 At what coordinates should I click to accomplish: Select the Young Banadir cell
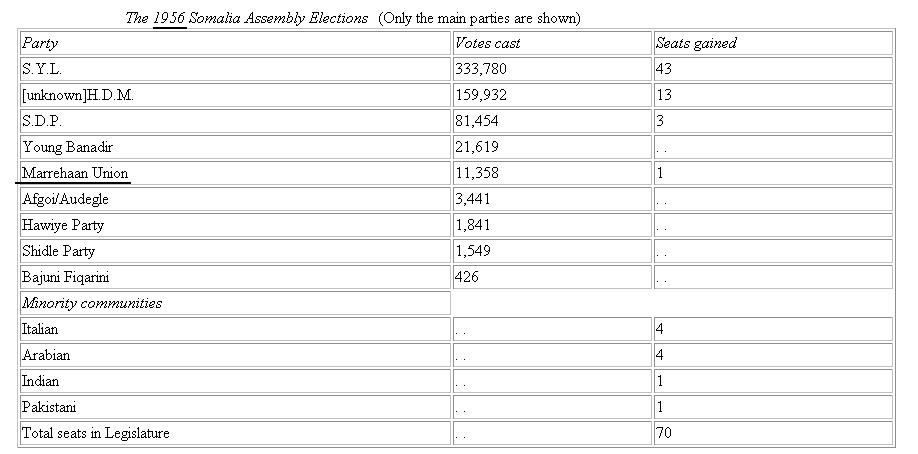(235, 147)
